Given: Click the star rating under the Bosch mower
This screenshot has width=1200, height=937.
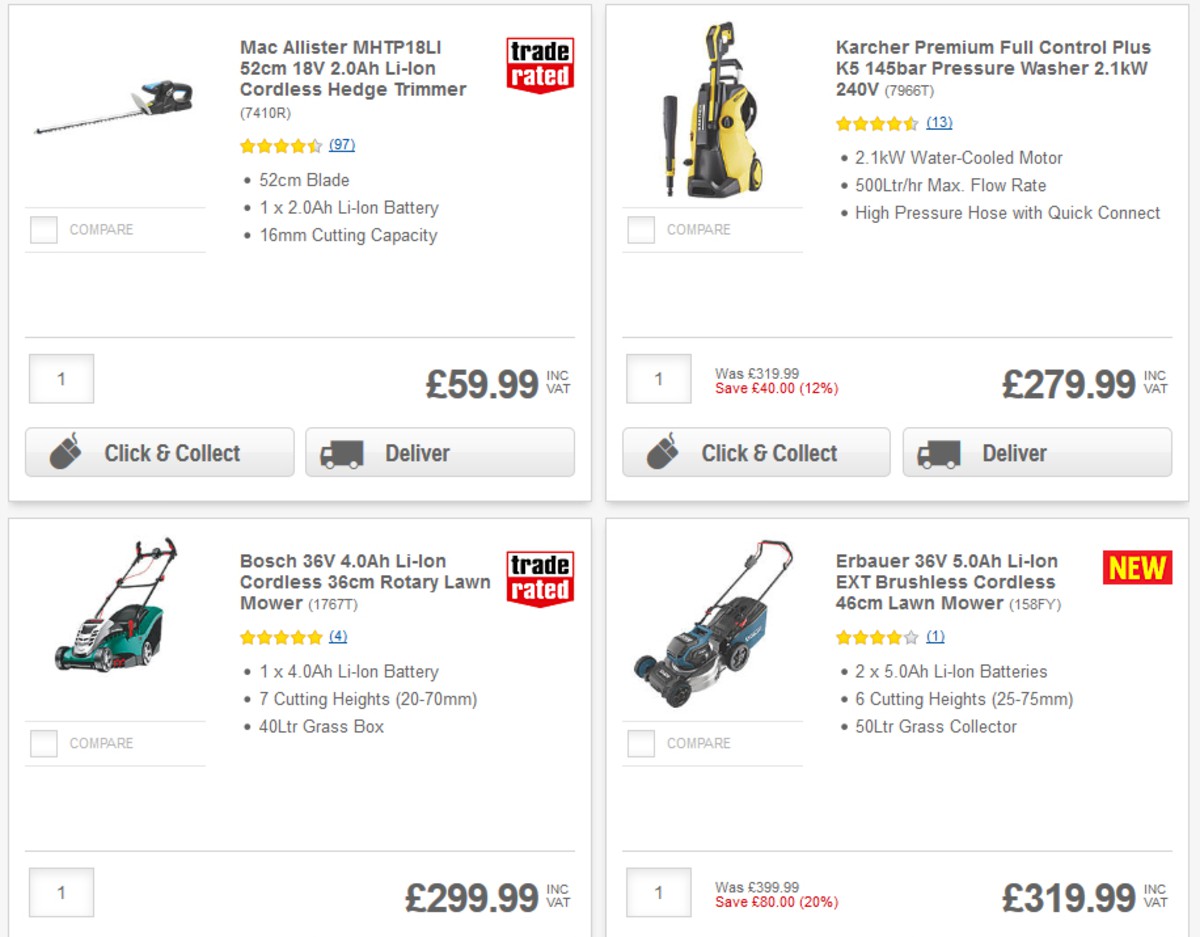Looking at the screenshot, I should point(281,636).
